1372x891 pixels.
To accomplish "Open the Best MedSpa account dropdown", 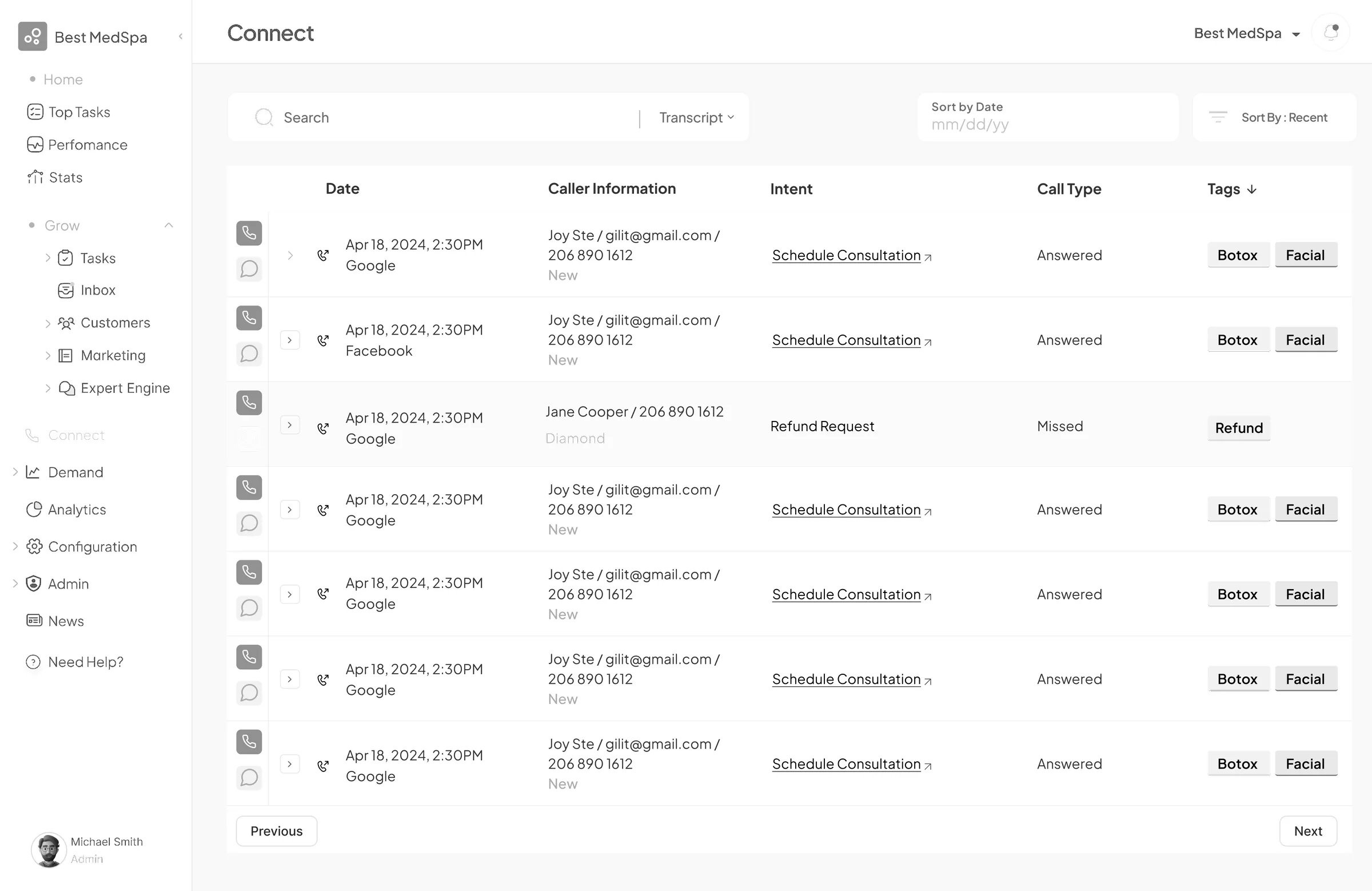I will point(1247,33).
